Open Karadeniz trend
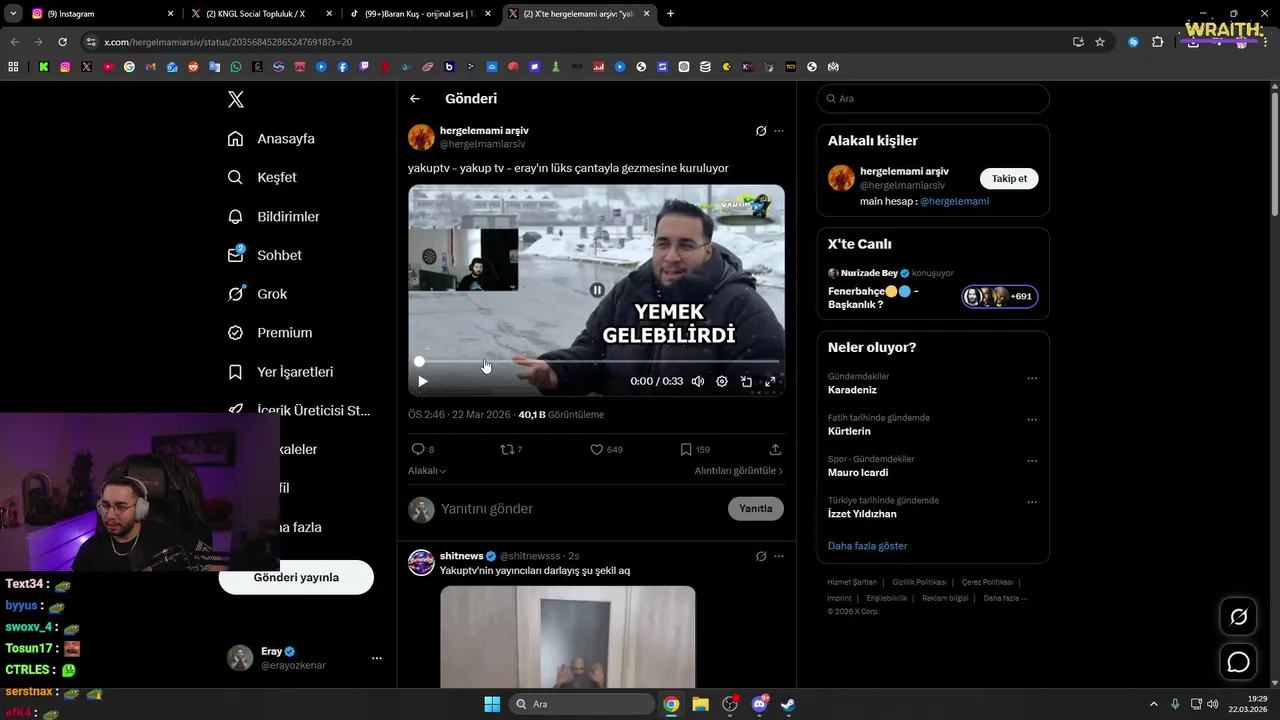1280x720 pixels. [852, 390]
